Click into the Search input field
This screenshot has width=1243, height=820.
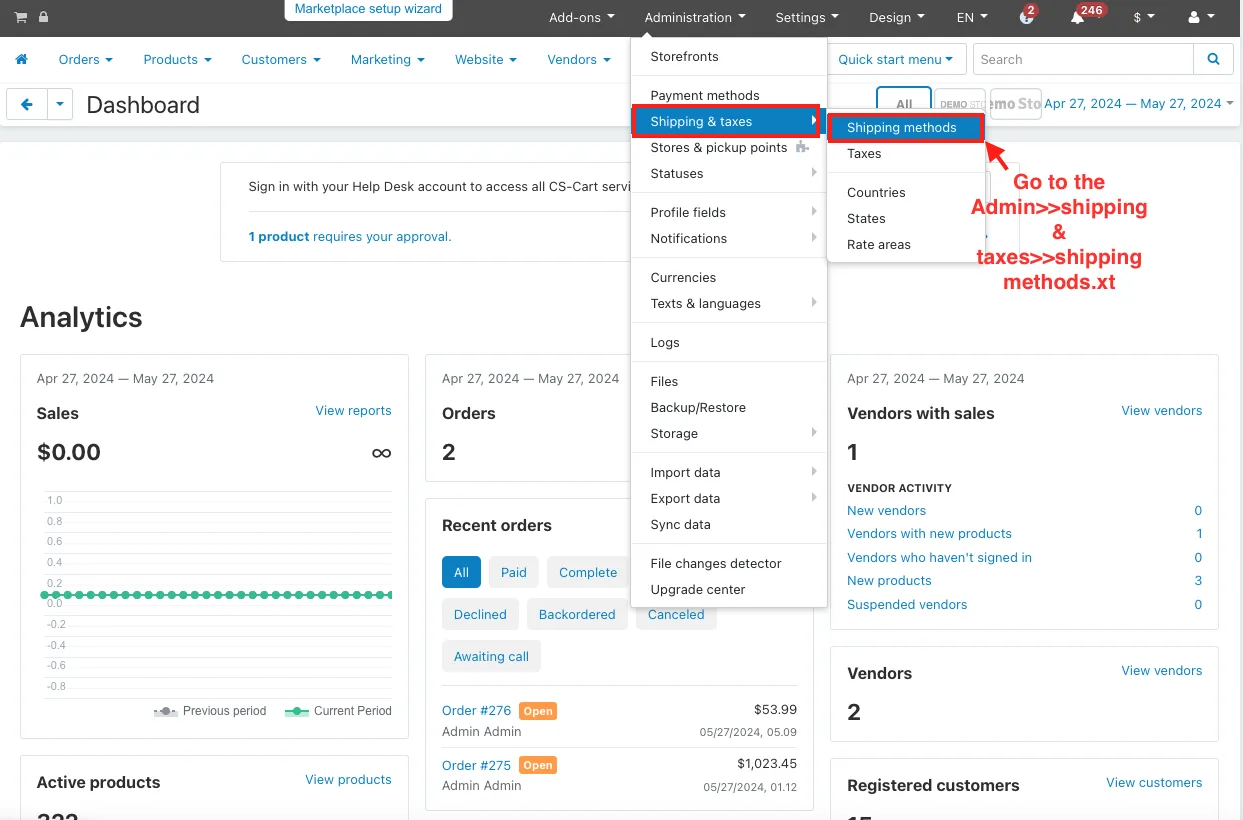click(1083, 59)
